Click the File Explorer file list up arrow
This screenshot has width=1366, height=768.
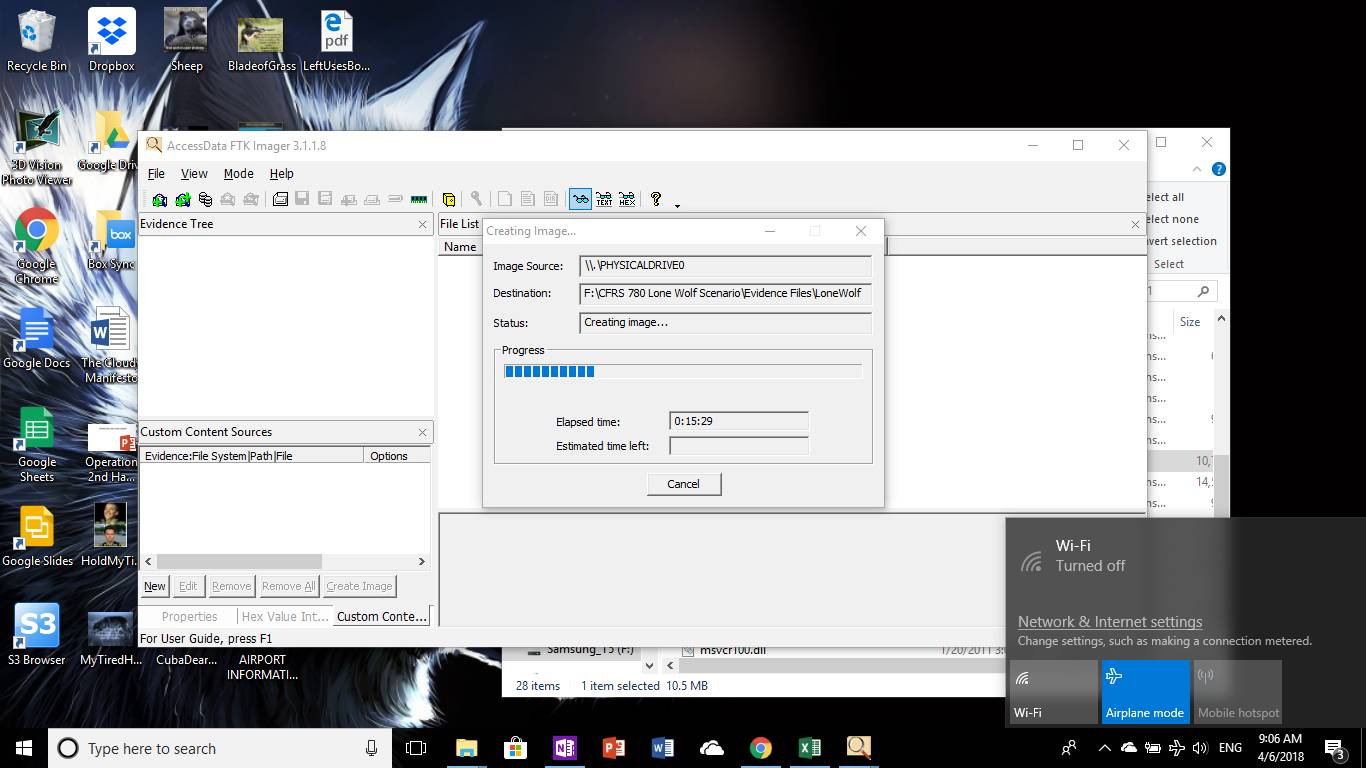(1220, 319)
